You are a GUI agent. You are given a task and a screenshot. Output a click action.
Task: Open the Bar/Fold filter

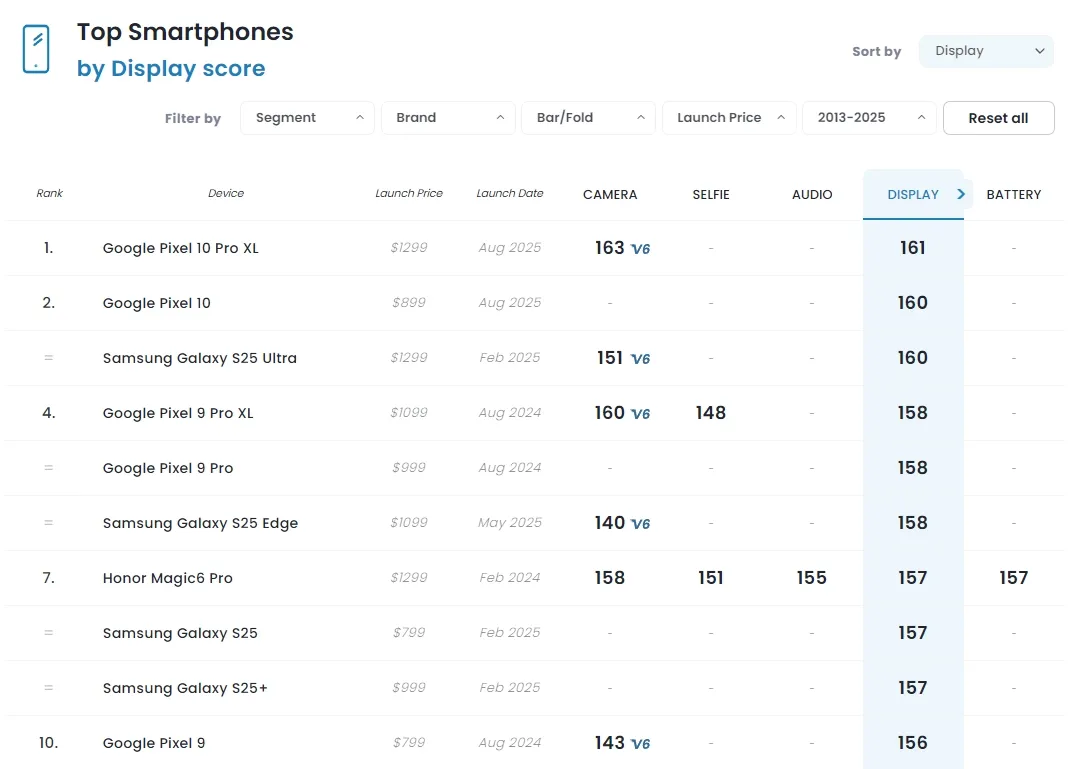[588, 118]
